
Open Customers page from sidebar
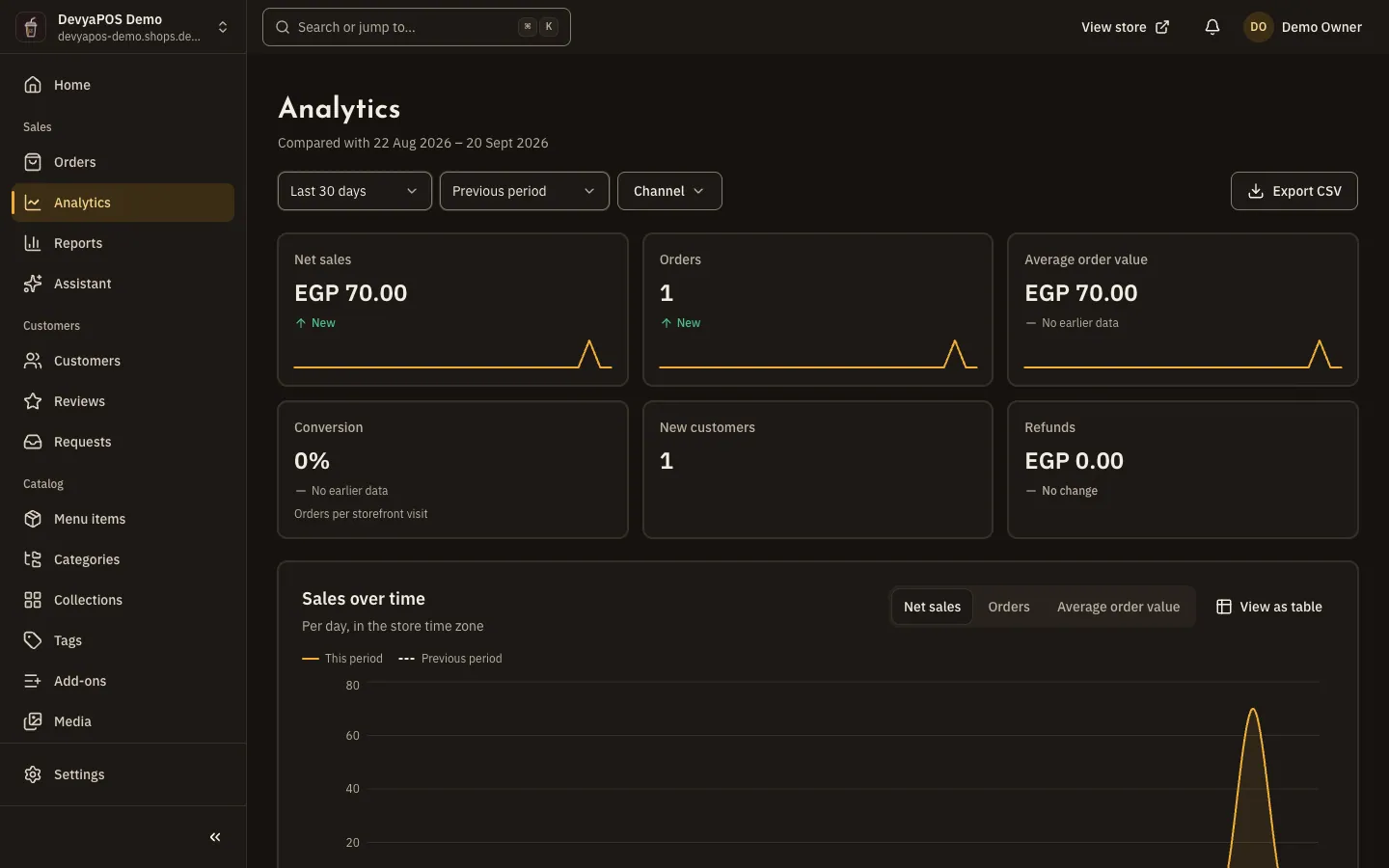tap(123, 361)
